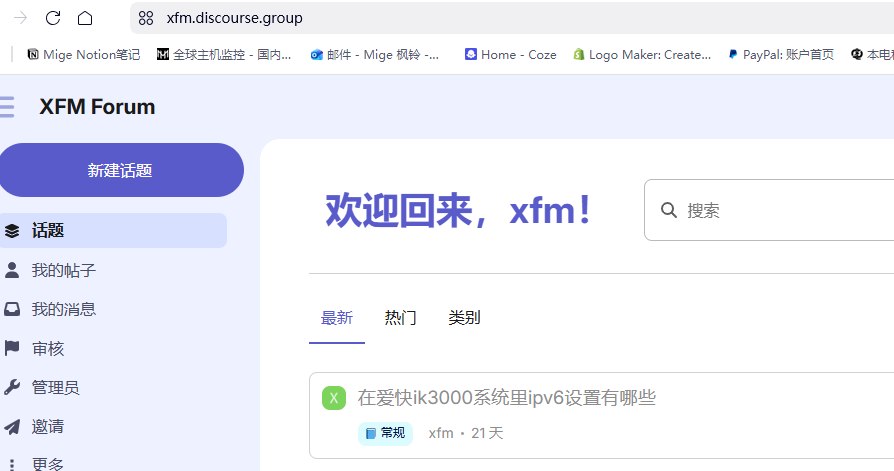Click the 欢迎回来，xfm！ heading

pos(459,210)
